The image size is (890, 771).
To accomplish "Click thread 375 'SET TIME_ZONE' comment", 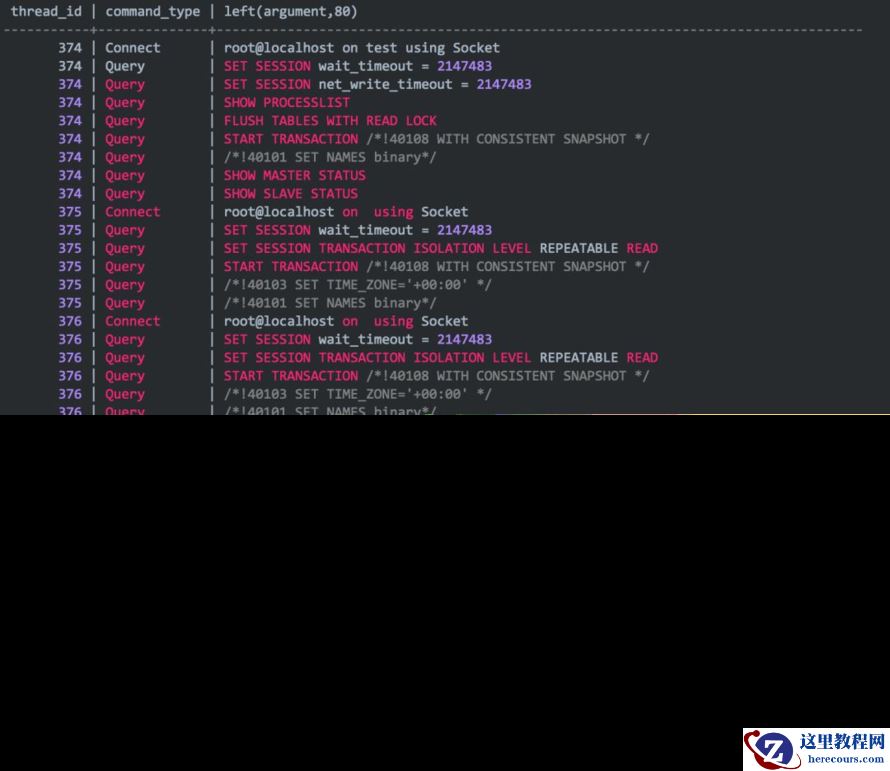I will [x=358, y=284].
